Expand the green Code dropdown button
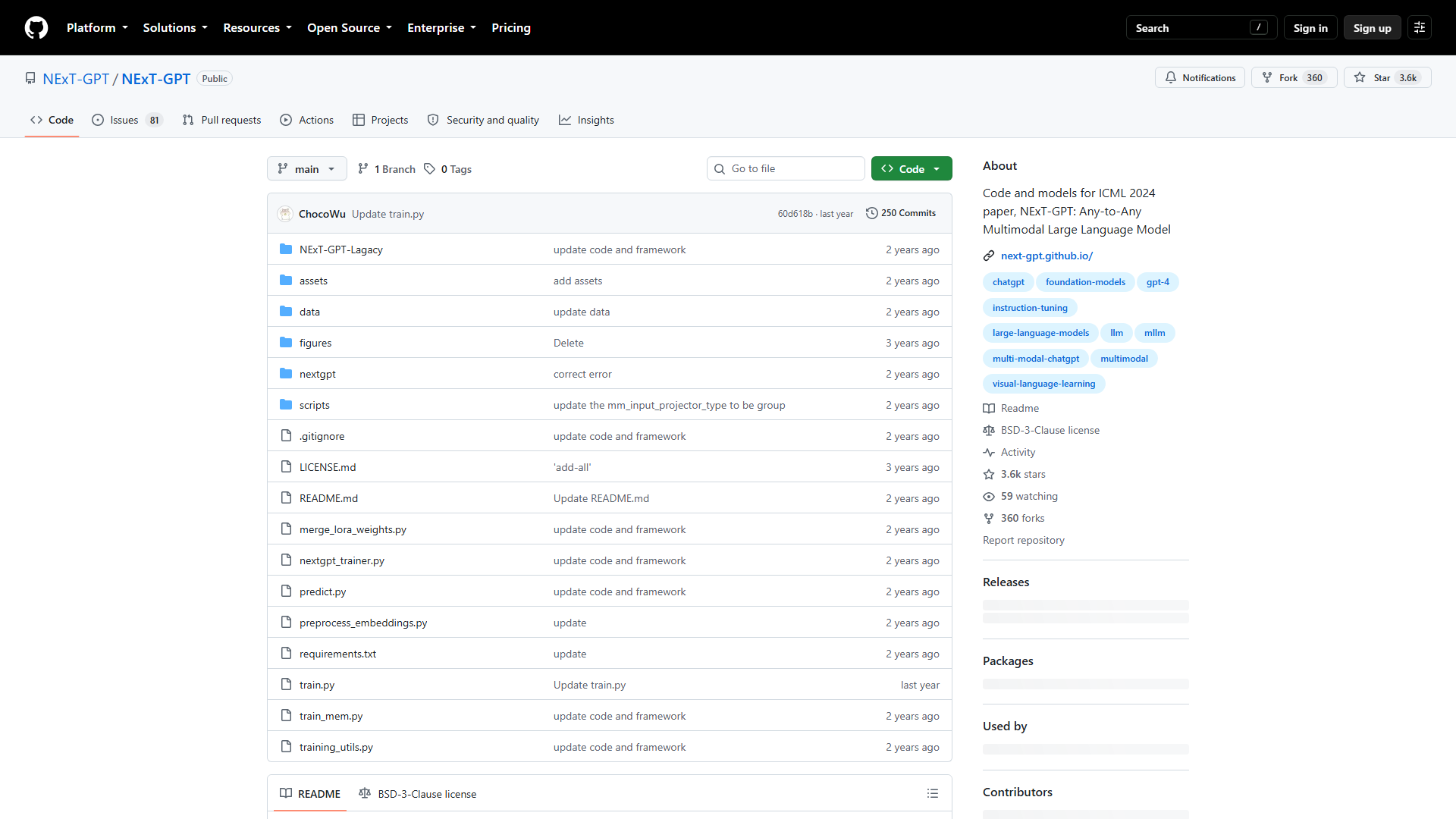This screenshot has width=1456, height=819. (912, 169)
